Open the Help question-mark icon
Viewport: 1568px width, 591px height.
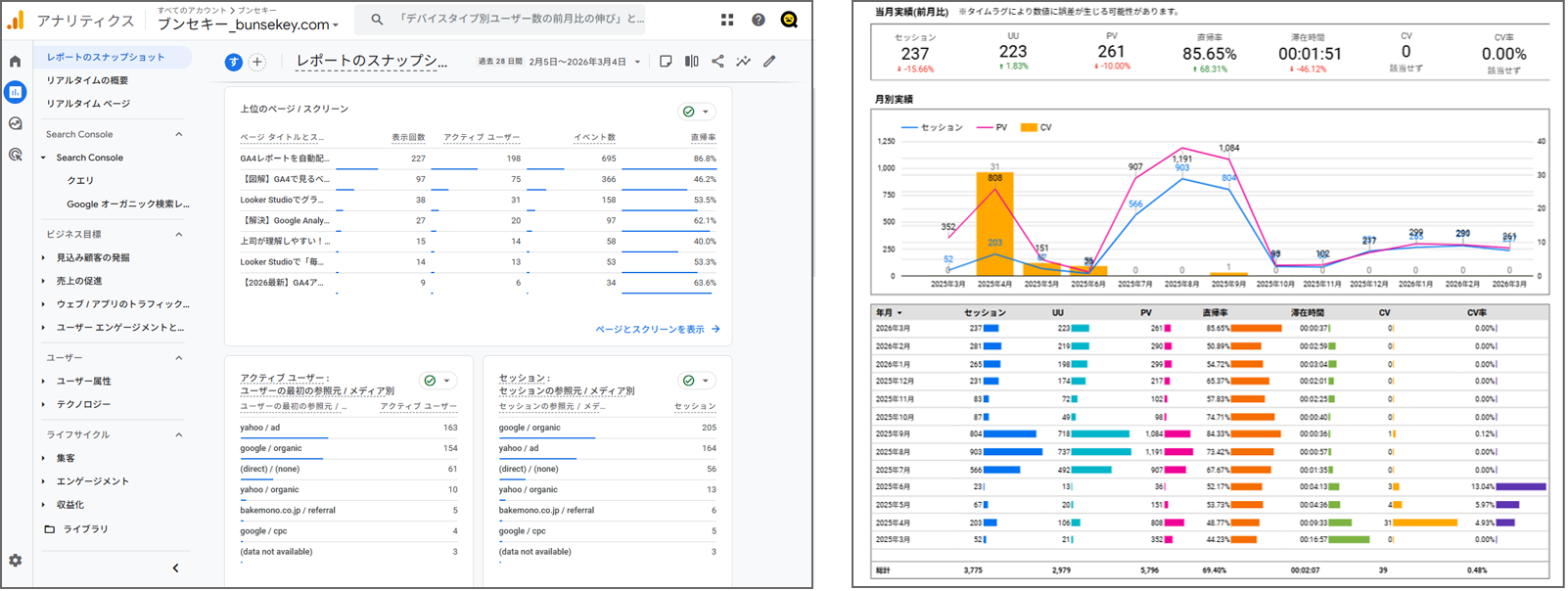[x=759, y=20]
